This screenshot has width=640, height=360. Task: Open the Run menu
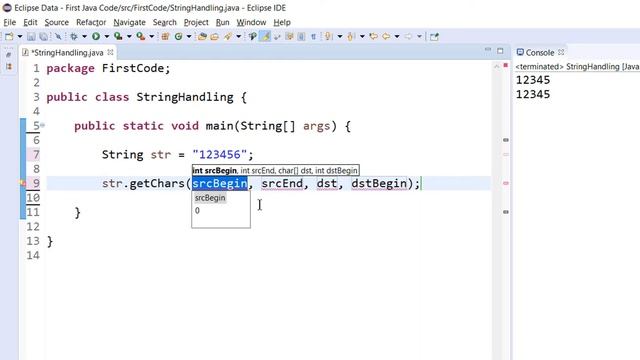tap(222, 22)
